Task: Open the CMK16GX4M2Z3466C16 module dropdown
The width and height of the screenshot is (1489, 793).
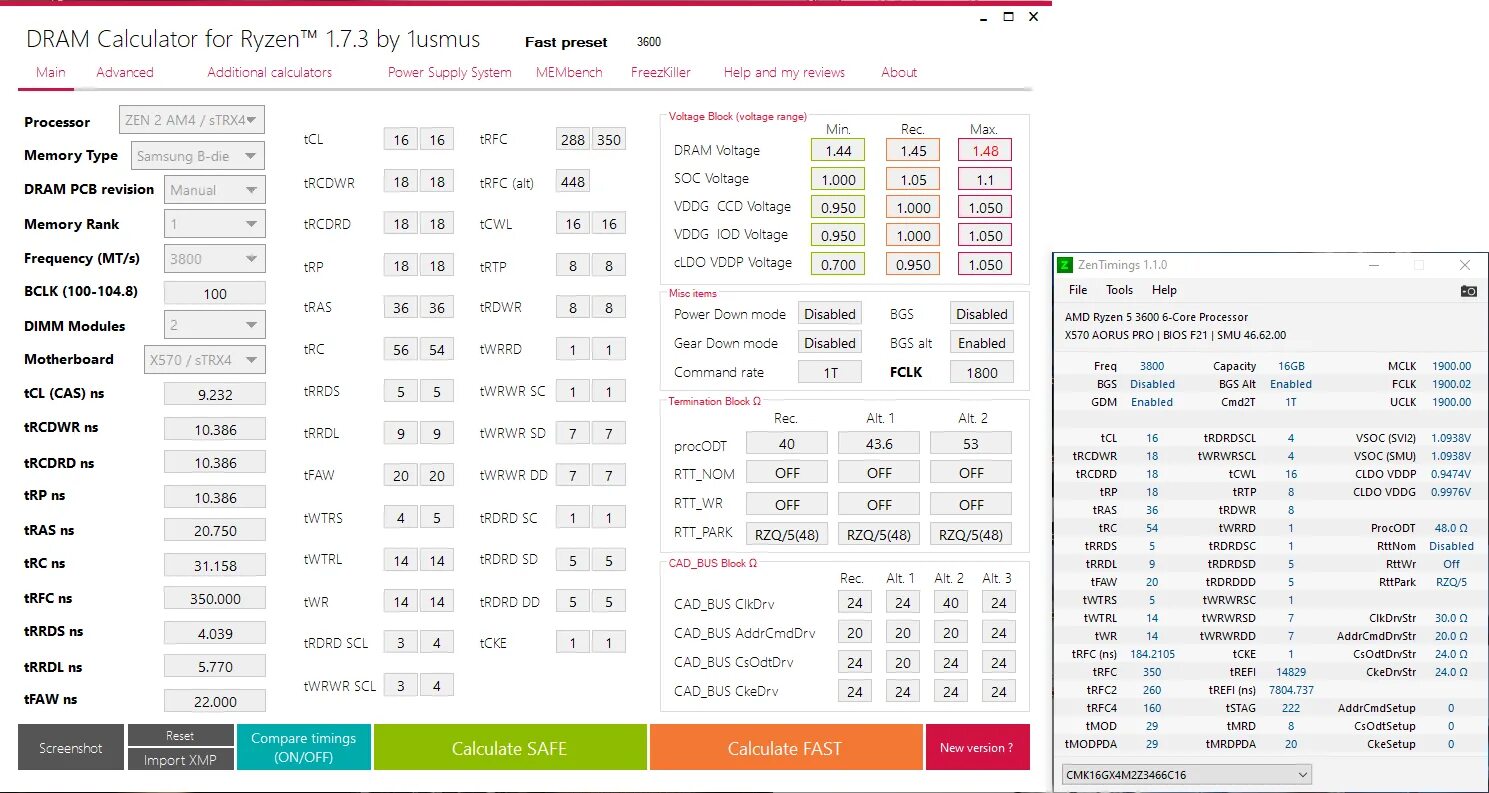Action: (x=1186, y=774)
